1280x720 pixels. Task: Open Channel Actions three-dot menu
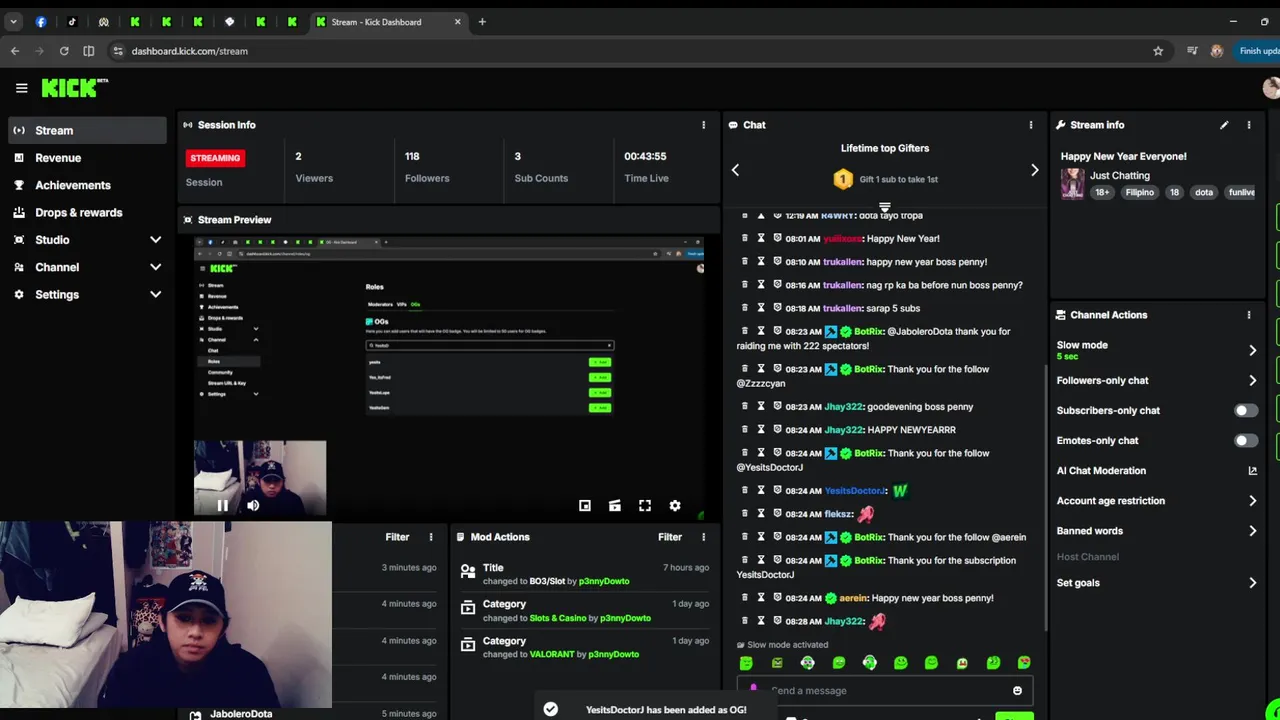point(1248,315)
